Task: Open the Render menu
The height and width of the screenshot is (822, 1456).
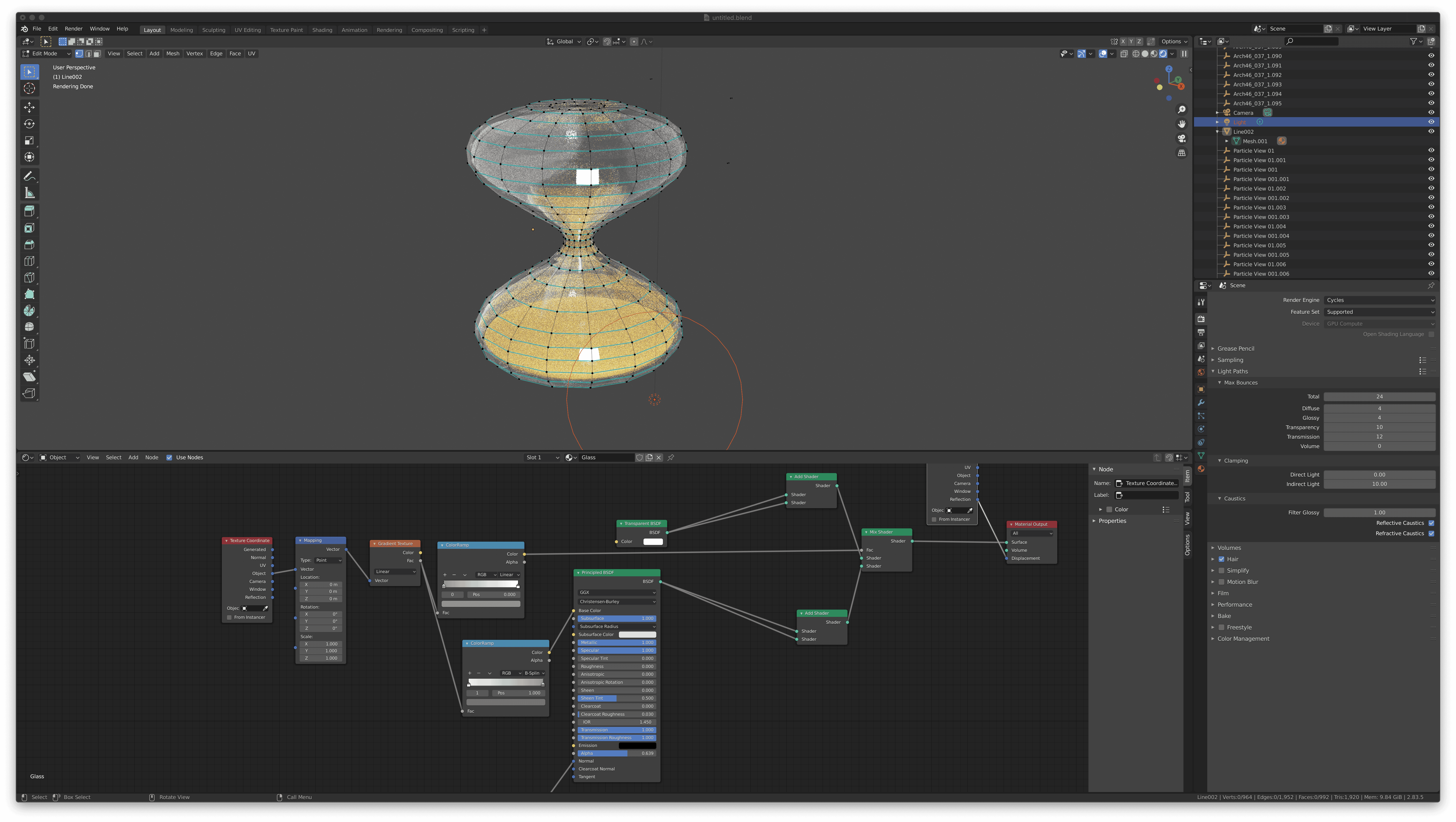Action: [x=73, y=29]
